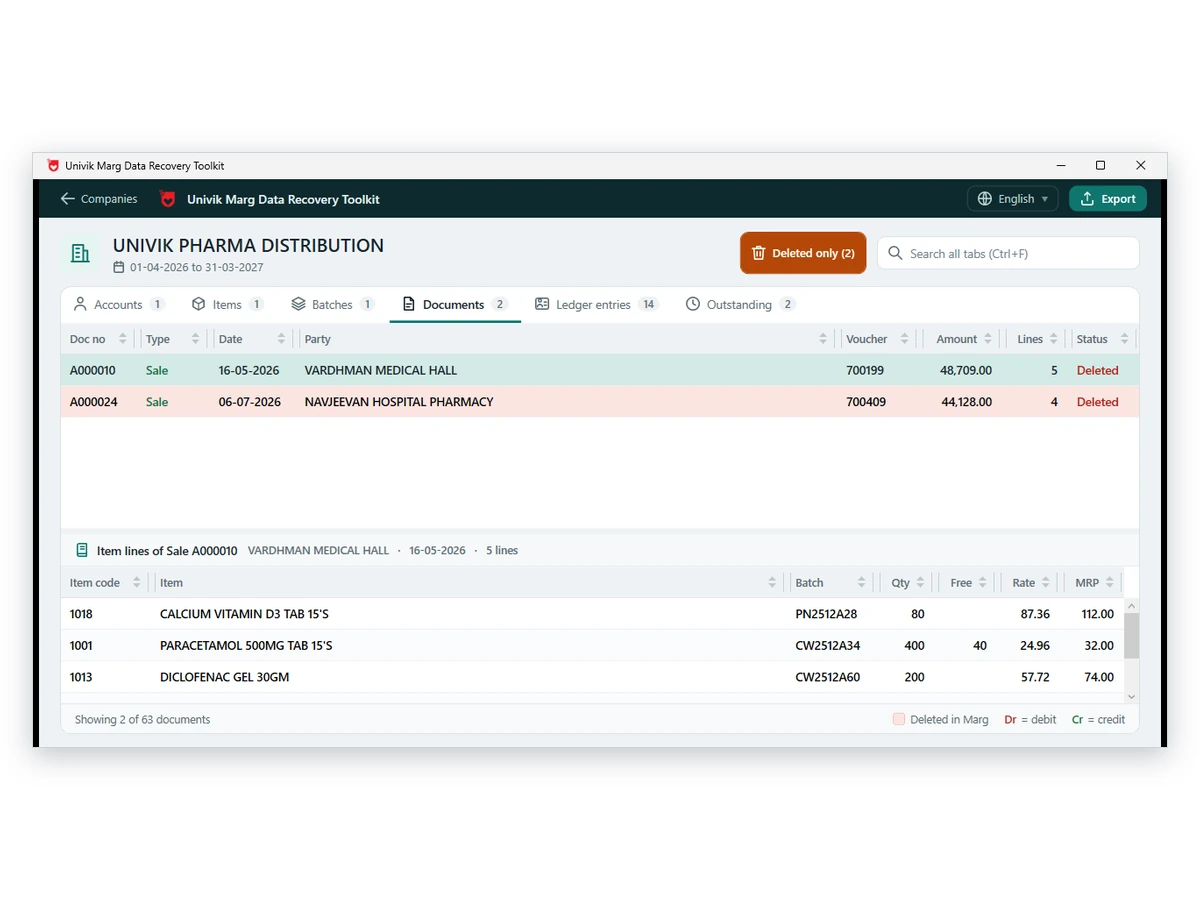Click the magnifier icon in search box
Screen dimensions: 1200x900
[895, 253]
